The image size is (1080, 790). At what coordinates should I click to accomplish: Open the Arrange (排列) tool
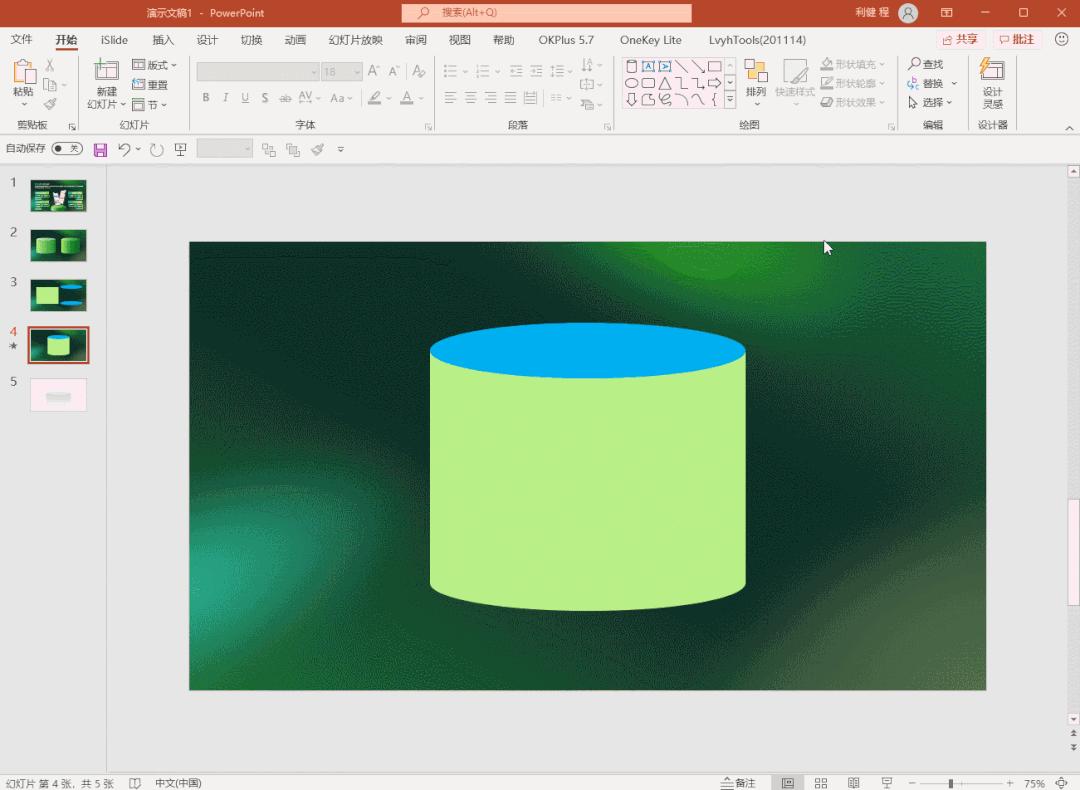click(756, 82)
